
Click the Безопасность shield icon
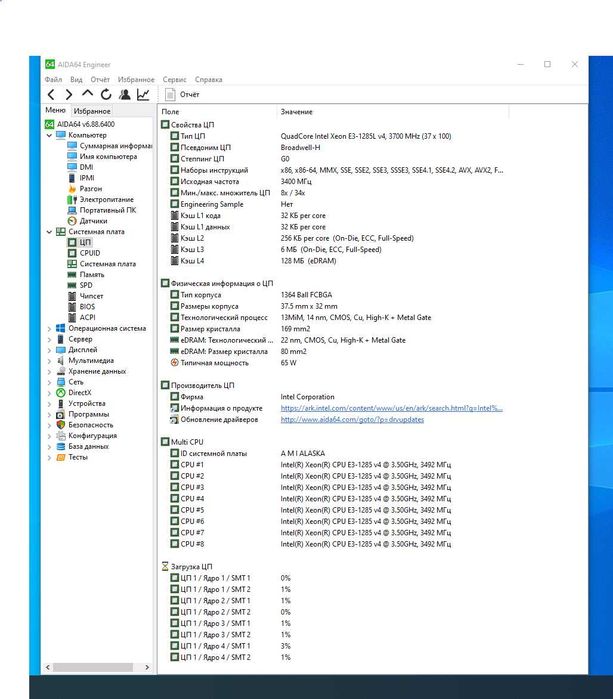(x=61, y=425)
